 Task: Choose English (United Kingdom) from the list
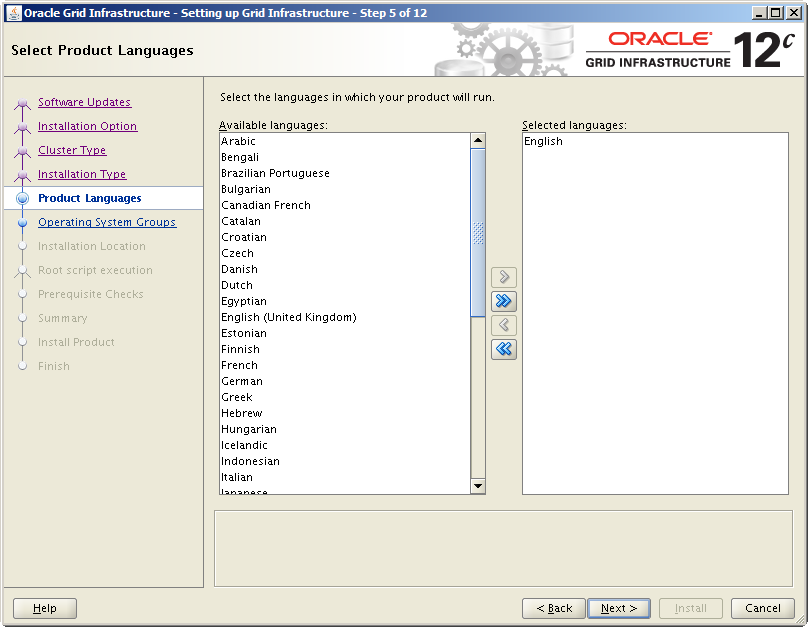[288, 317]
